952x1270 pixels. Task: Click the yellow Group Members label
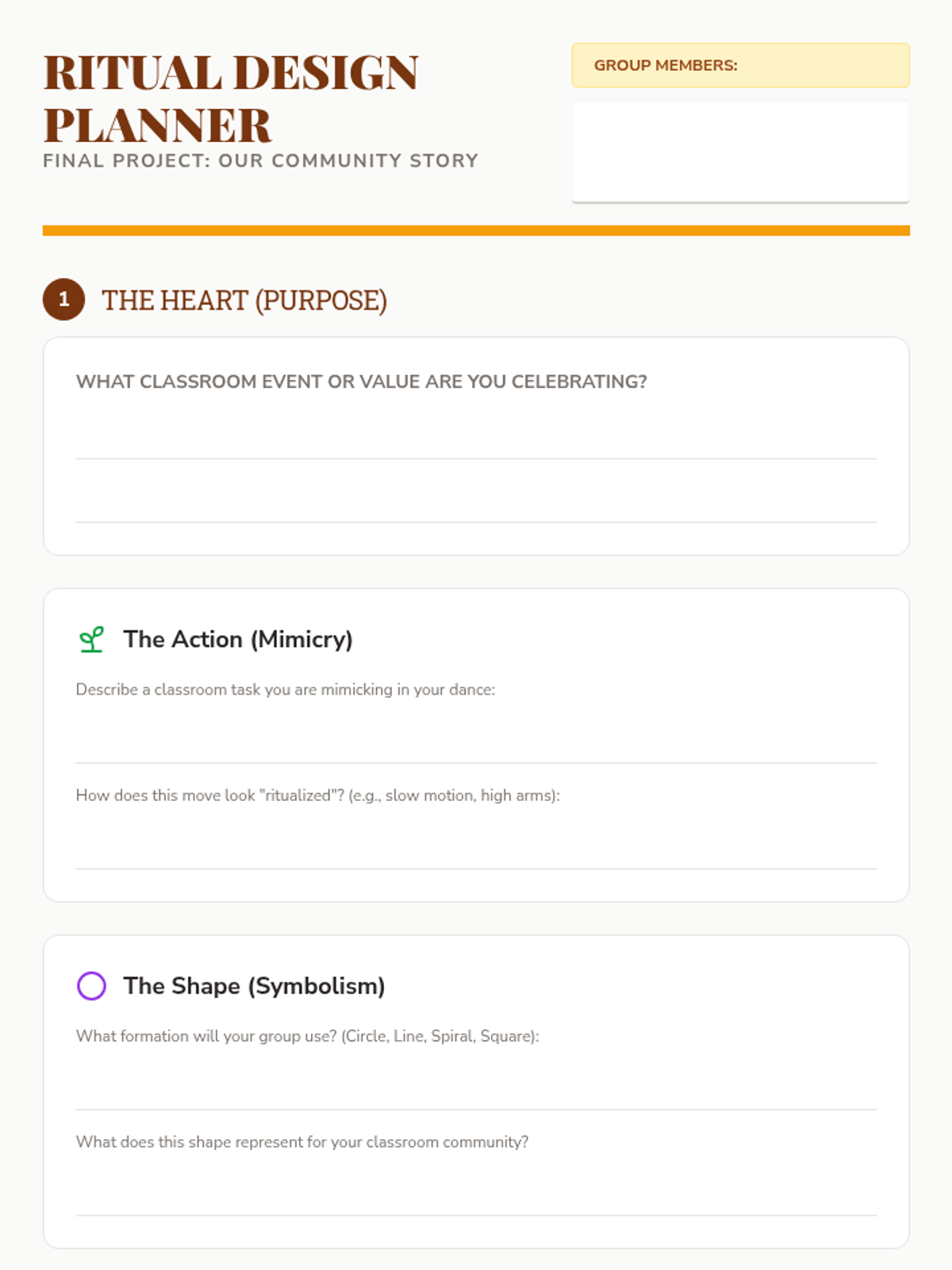pyautogui.click(x=740, y=65)
